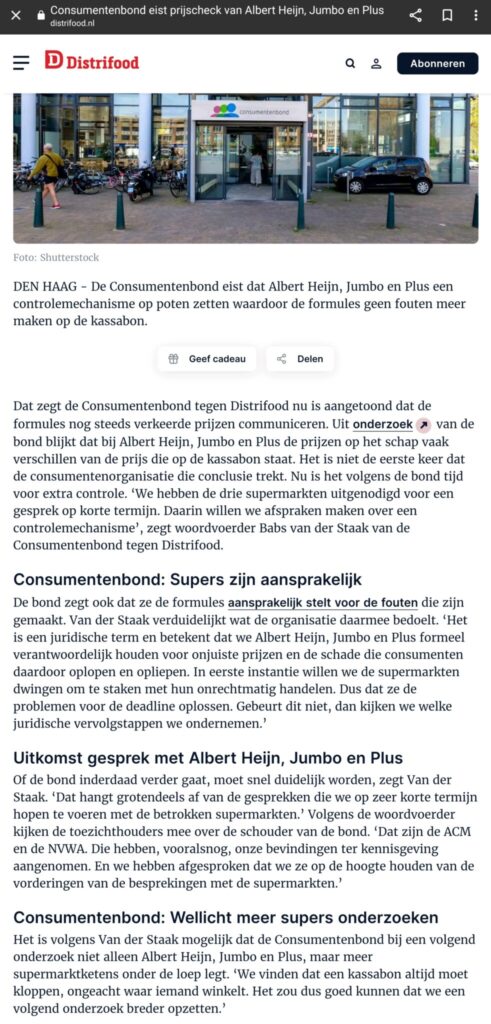Tap the distrifood.nl URL text
Screen dimensions: 491x1024
(x=72, y=24)
